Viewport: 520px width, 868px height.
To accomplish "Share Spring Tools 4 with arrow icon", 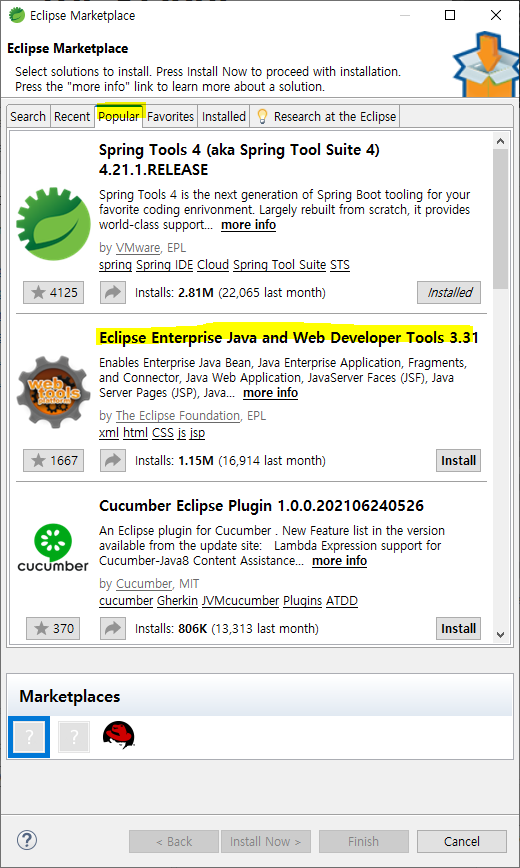I will click(113, 292).
